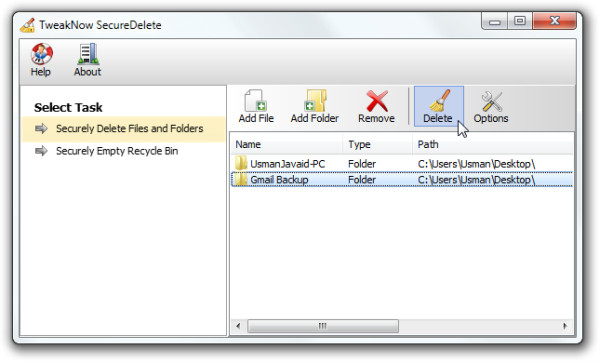Screen dimensions: 600x362
Task: Click the UsmanJavaid-PC folder icon
Action: click(x=241, y=163)
